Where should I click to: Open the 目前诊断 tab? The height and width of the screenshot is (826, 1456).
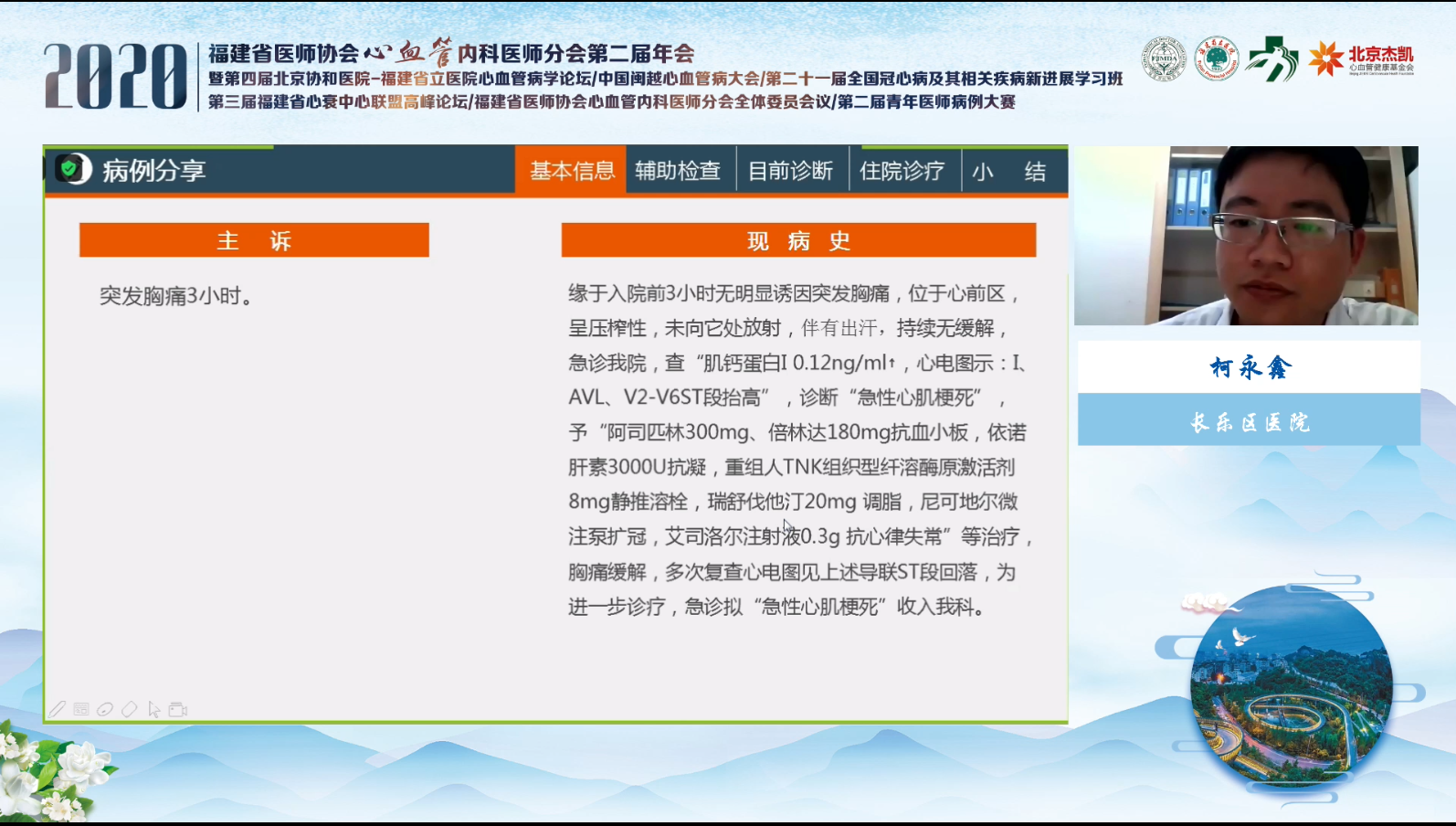(x=791, y=171)
